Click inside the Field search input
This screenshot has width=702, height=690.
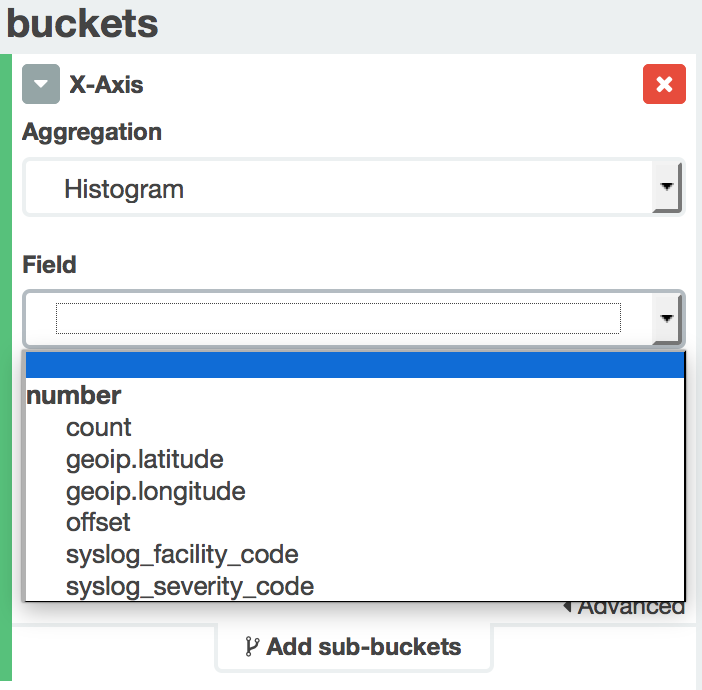click(338, 319)
